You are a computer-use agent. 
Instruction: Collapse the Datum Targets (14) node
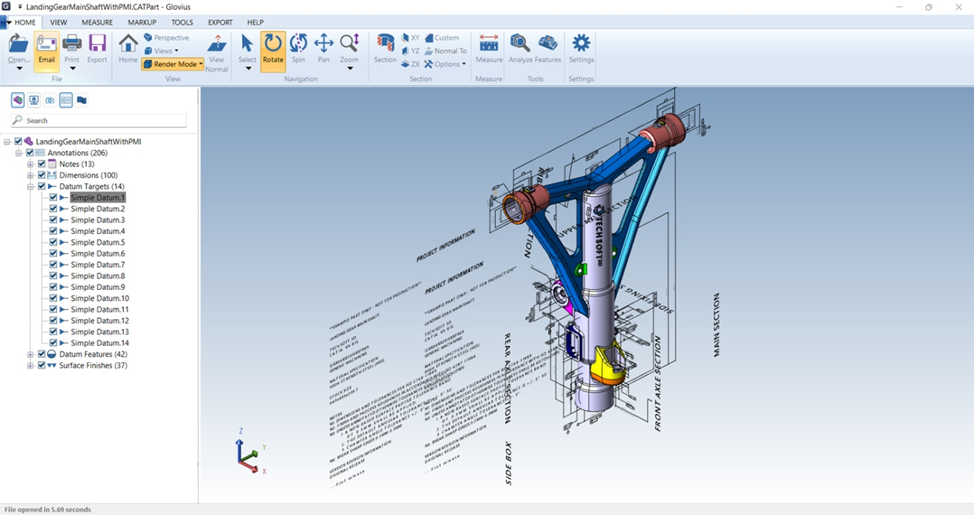30,187
